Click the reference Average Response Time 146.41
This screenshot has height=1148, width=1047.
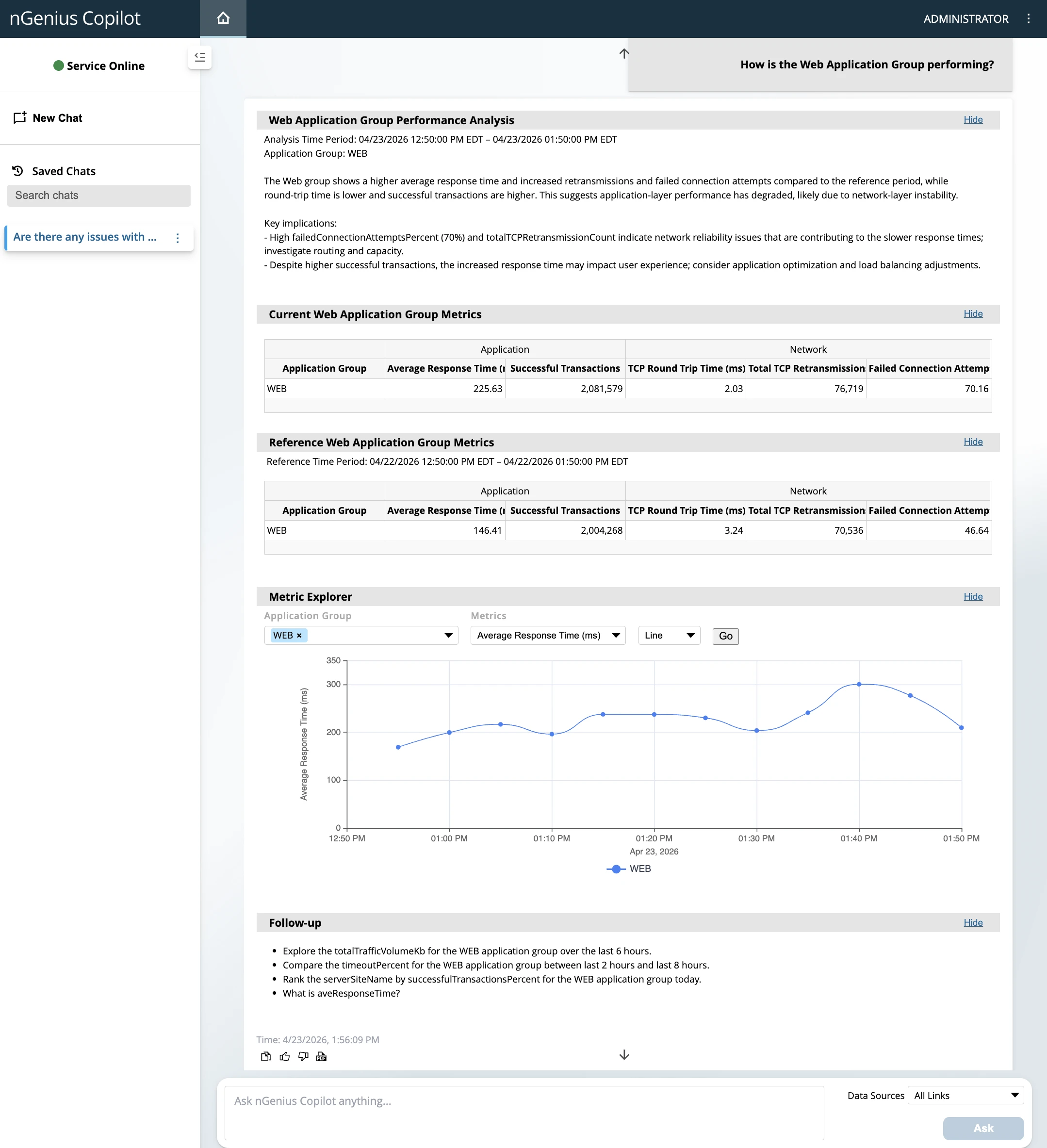pyautogui.click(x=487, y=531)
